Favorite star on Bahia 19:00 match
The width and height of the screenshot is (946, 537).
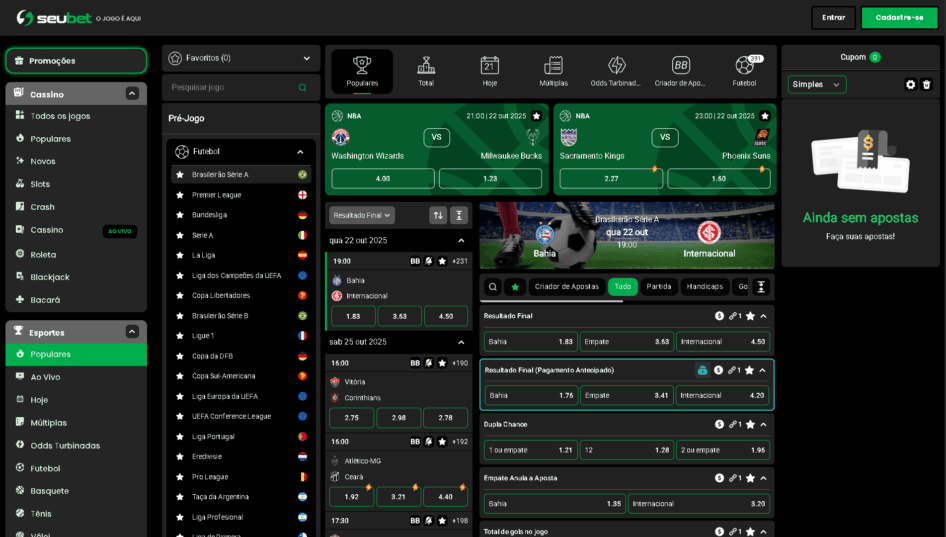[442, 261]
